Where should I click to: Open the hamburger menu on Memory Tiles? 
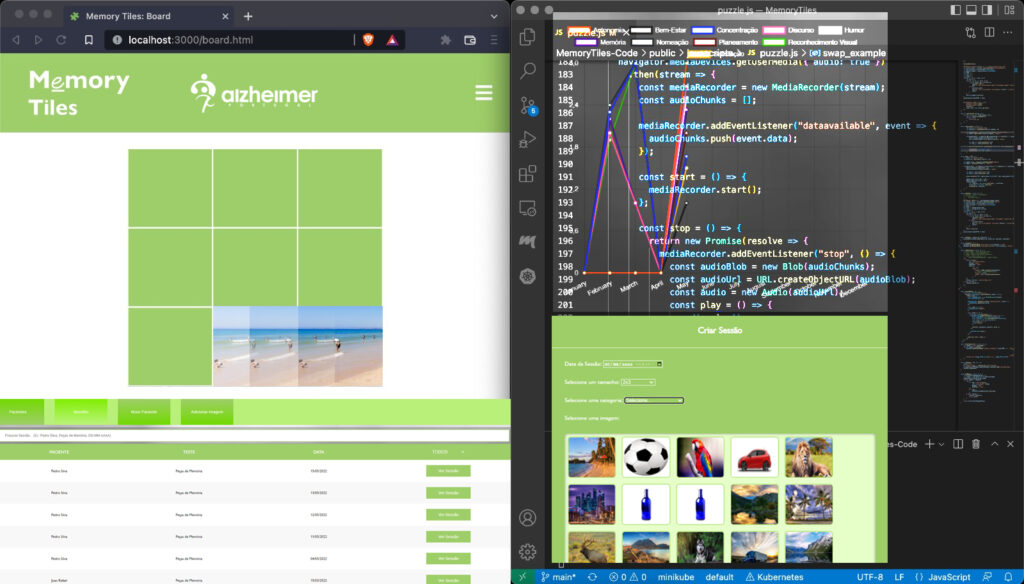(x=484, y=93)
